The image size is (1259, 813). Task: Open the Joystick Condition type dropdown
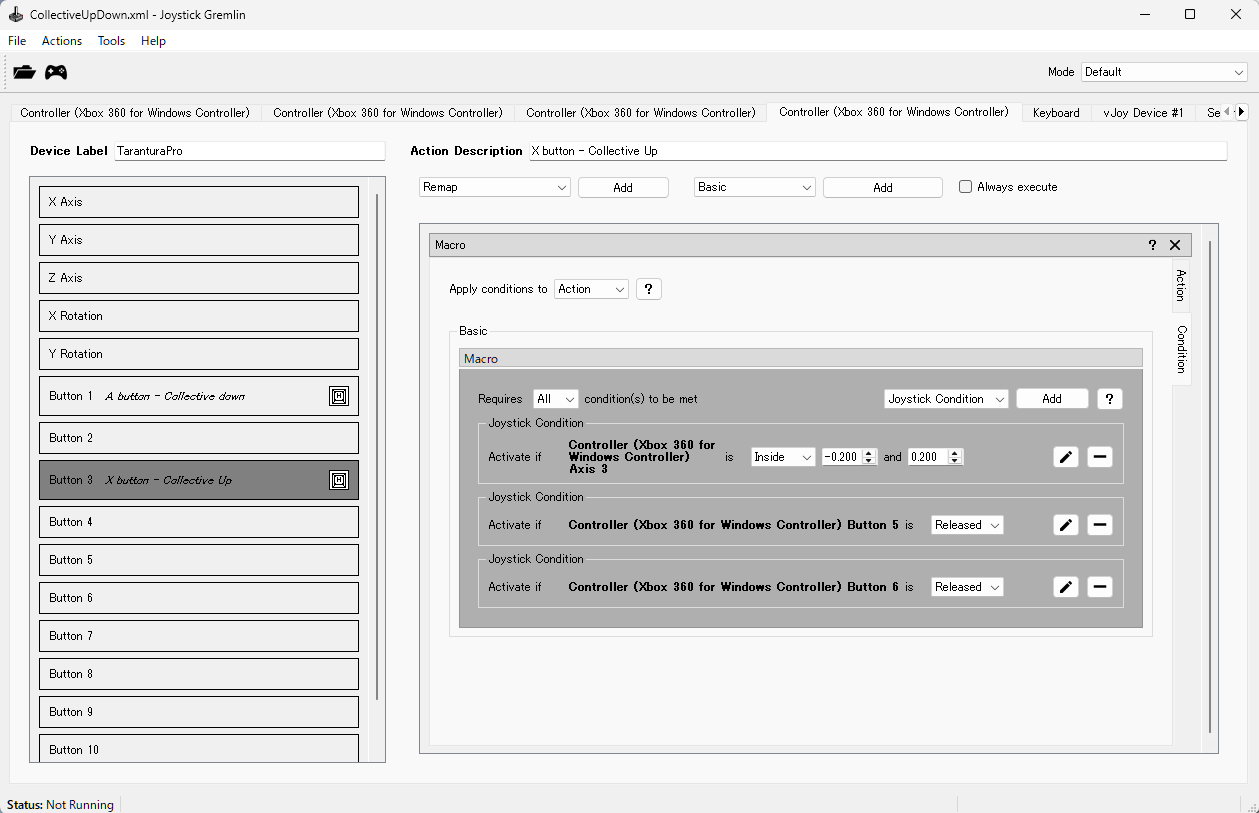click(946, 399)
